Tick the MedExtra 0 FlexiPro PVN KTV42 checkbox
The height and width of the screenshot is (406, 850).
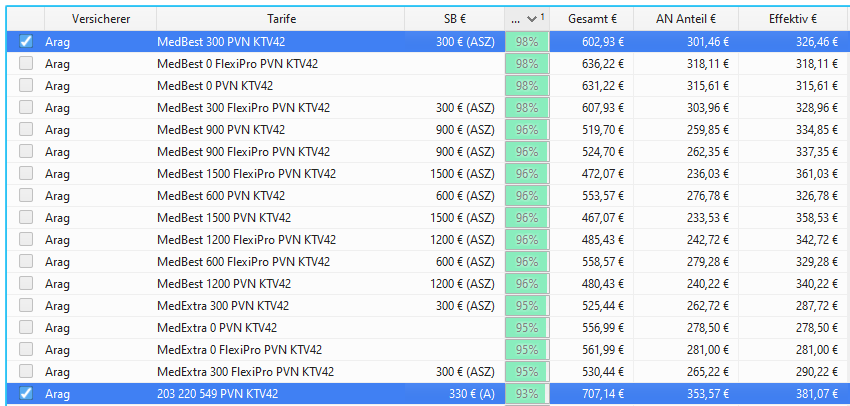tap(25, 349)
